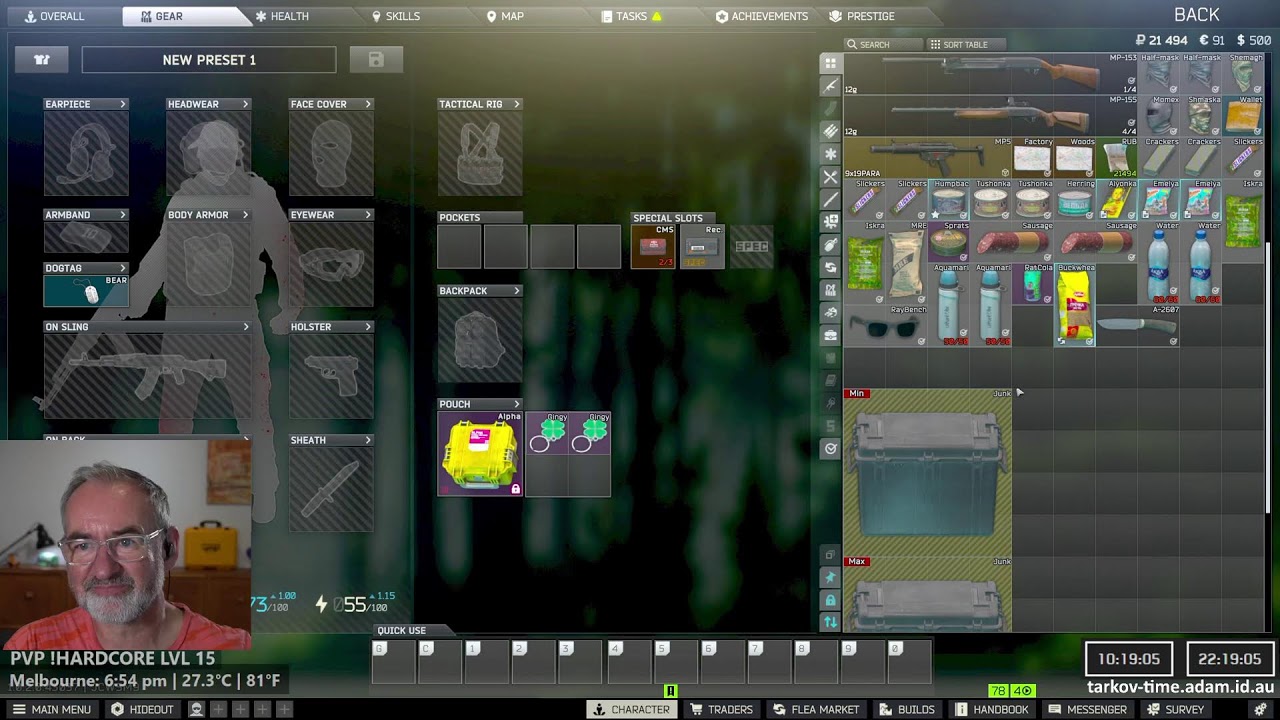Select the MP-155 shotgun
1280x720 pixels.
coord(991,116)
